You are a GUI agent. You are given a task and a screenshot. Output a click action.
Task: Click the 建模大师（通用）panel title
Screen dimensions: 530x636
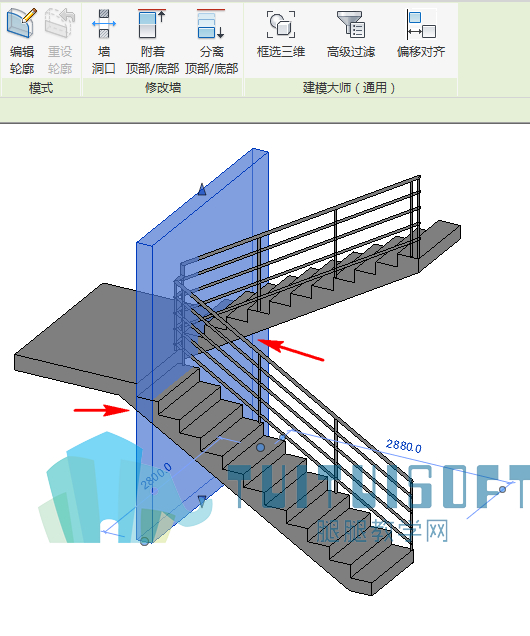[x=349, y=88]
